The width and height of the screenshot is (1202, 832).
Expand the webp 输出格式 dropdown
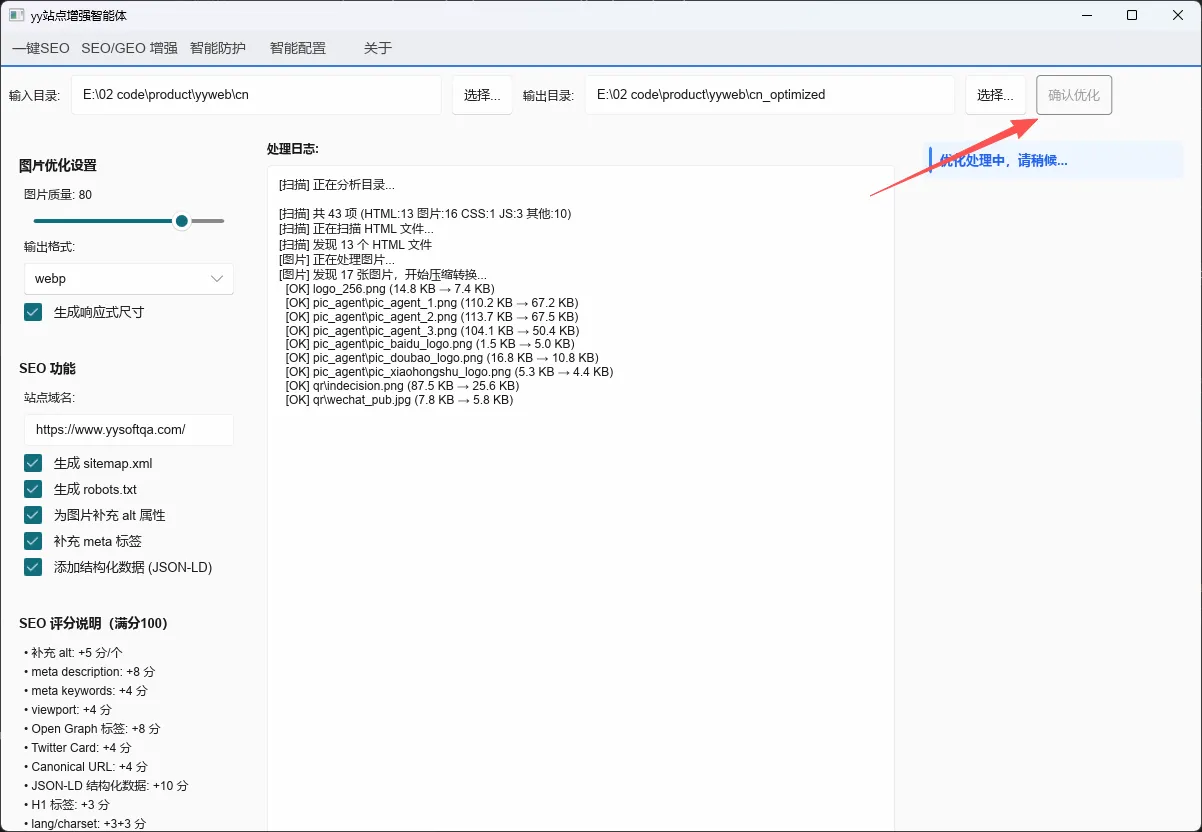(129, 279)
